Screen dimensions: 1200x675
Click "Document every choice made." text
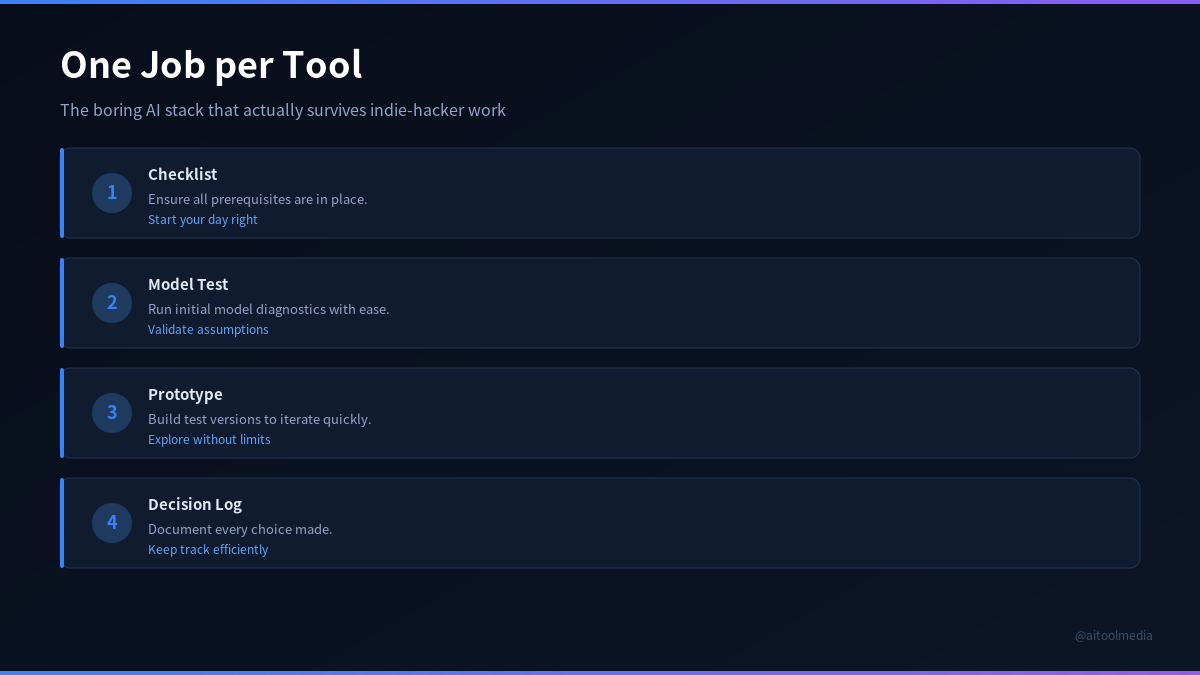coord(240,529)
